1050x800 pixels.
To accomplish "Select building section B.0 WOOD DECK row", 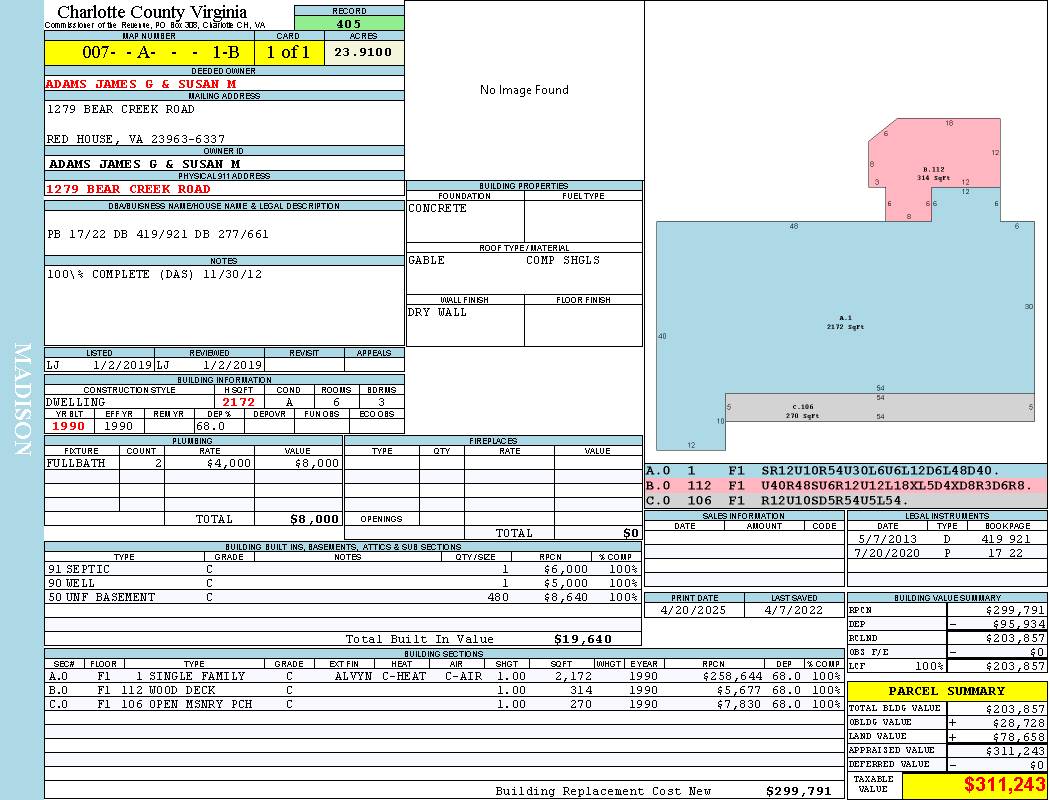I will pos(444,690).
